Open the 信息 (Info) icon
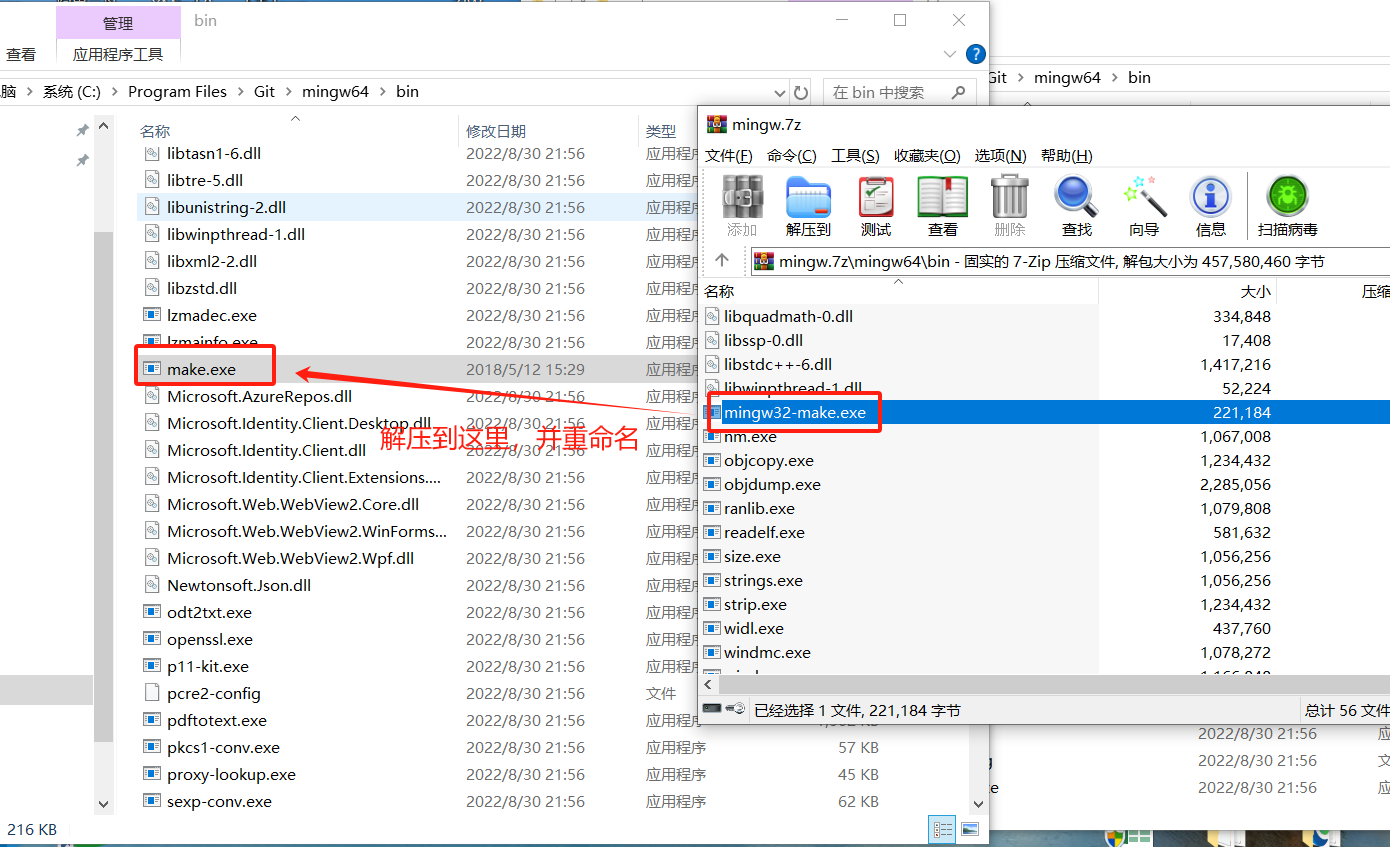Image resolution: width=1390 pixels, height=847 pixels. click(x=1210, y=205)
